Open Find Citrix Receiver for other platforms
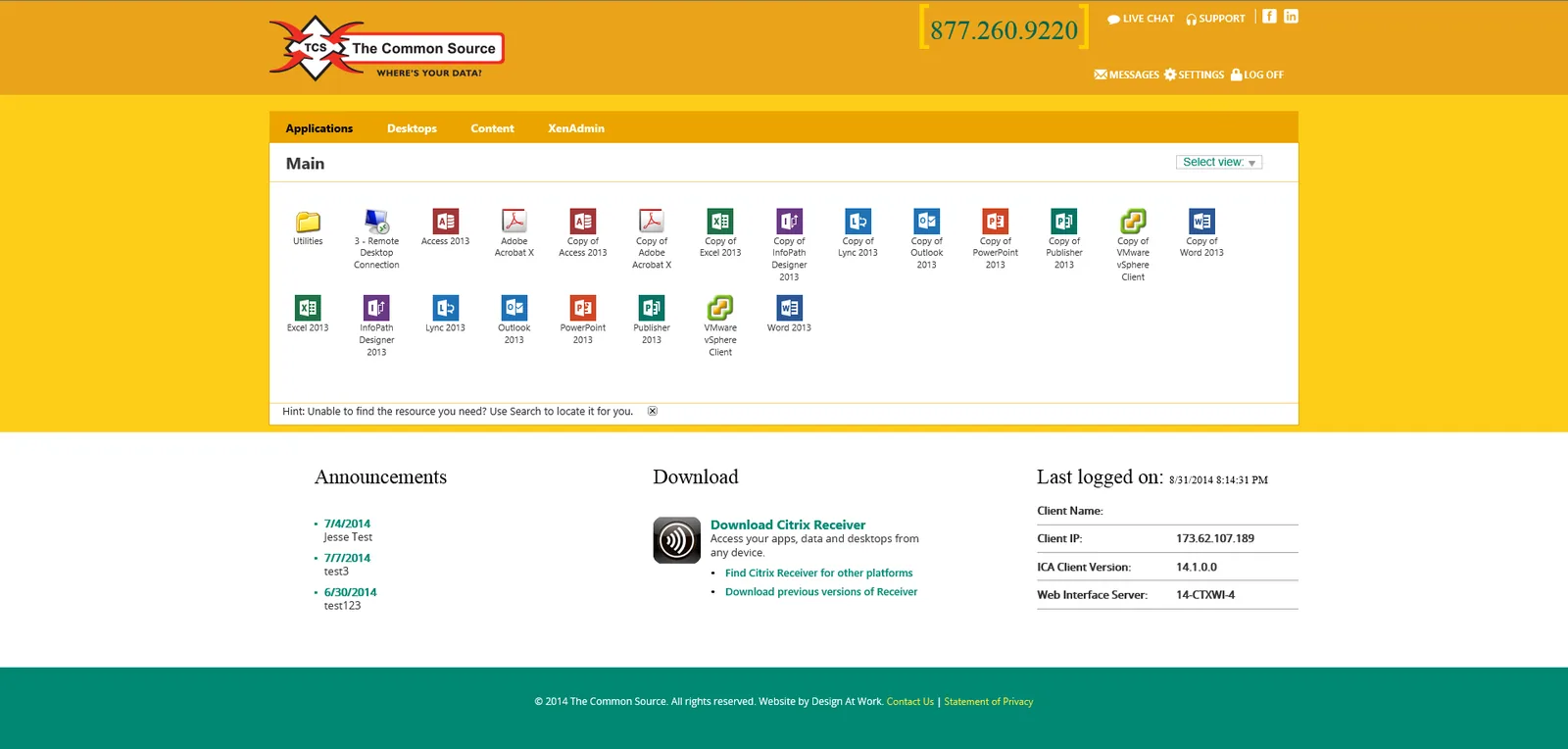Viewport: 1568px width, 749px height. (818, 574)
